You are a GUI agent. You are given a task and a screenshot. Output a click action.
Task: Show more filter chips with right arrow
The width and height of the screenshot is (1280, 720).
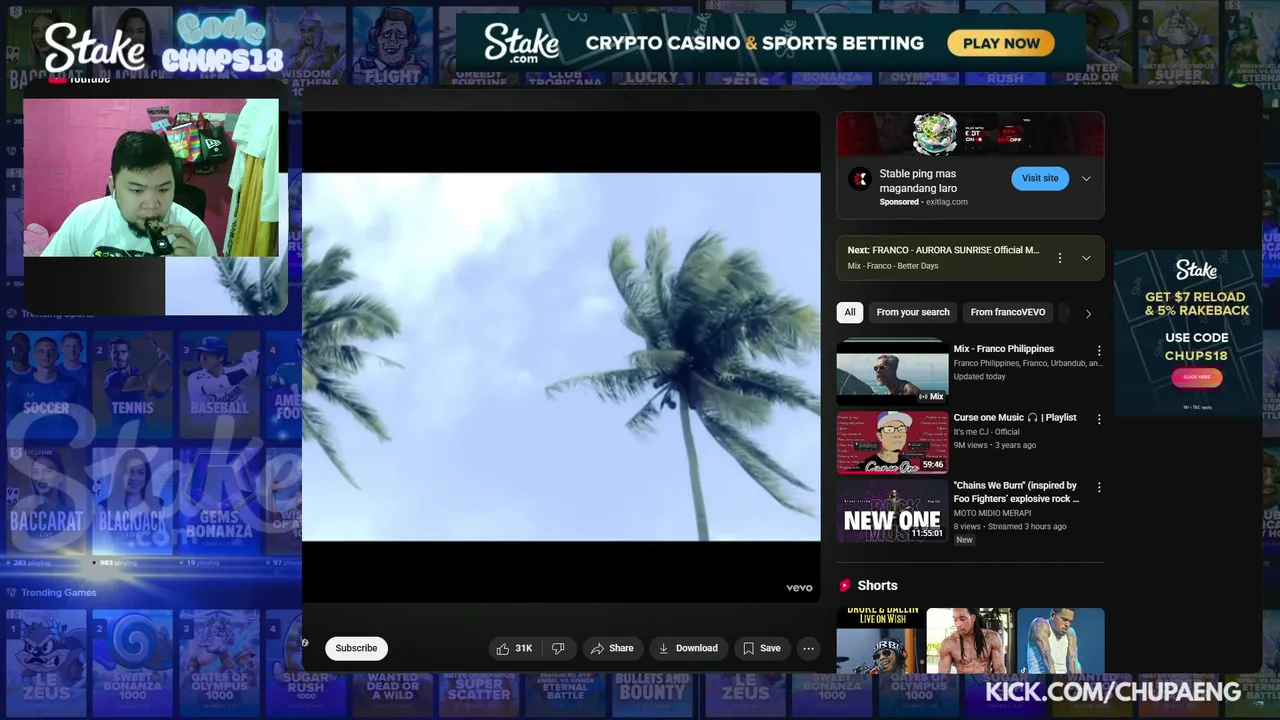1088,313
